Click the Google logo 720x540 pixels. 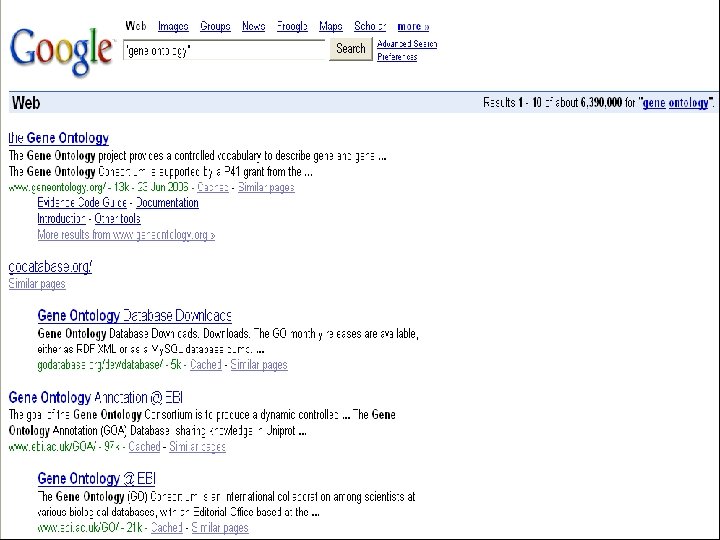(x=61, y=51)
